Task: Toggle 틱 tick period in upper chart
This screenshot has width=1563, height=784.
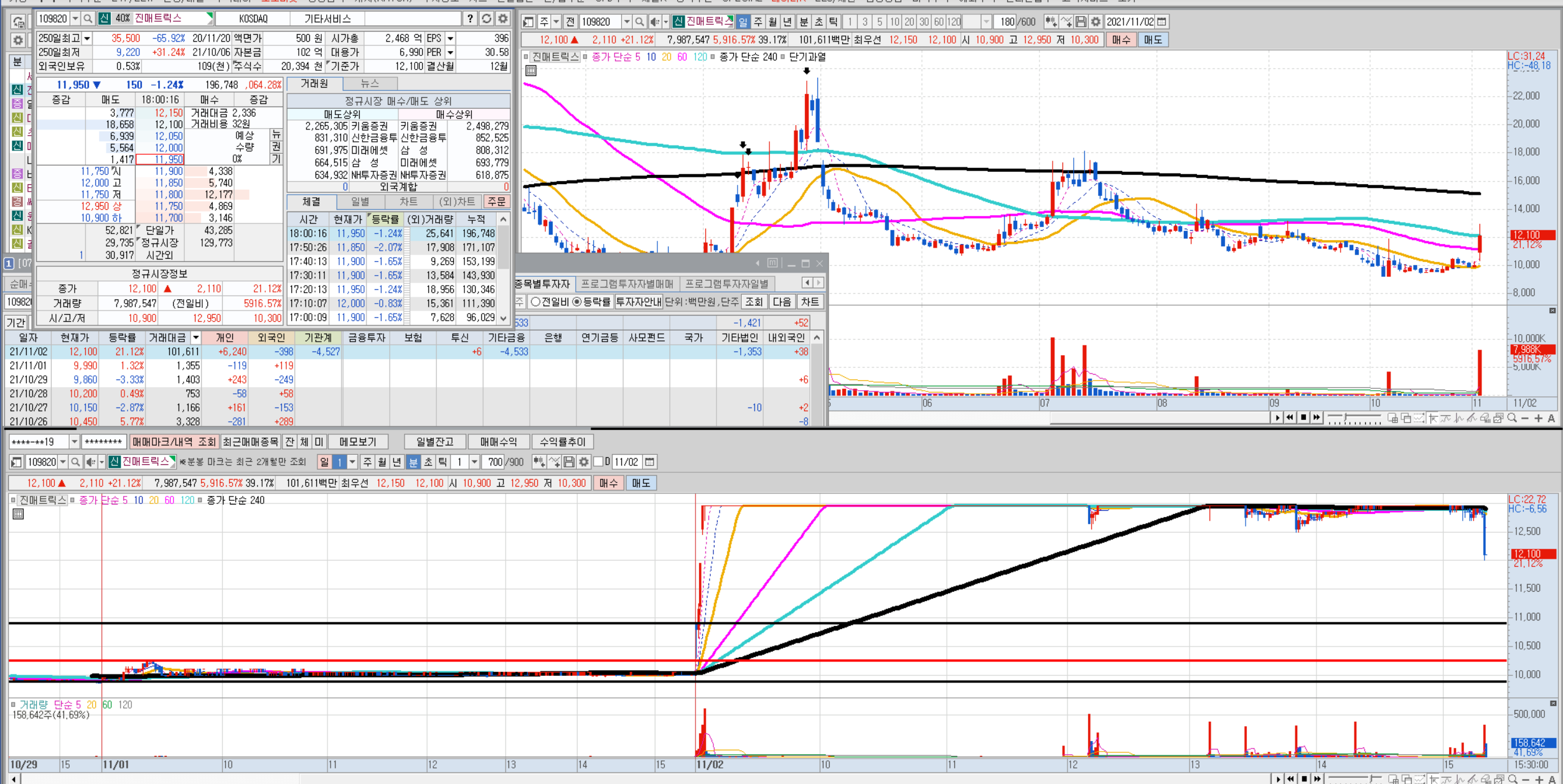Action: click(x=833, y=22)
